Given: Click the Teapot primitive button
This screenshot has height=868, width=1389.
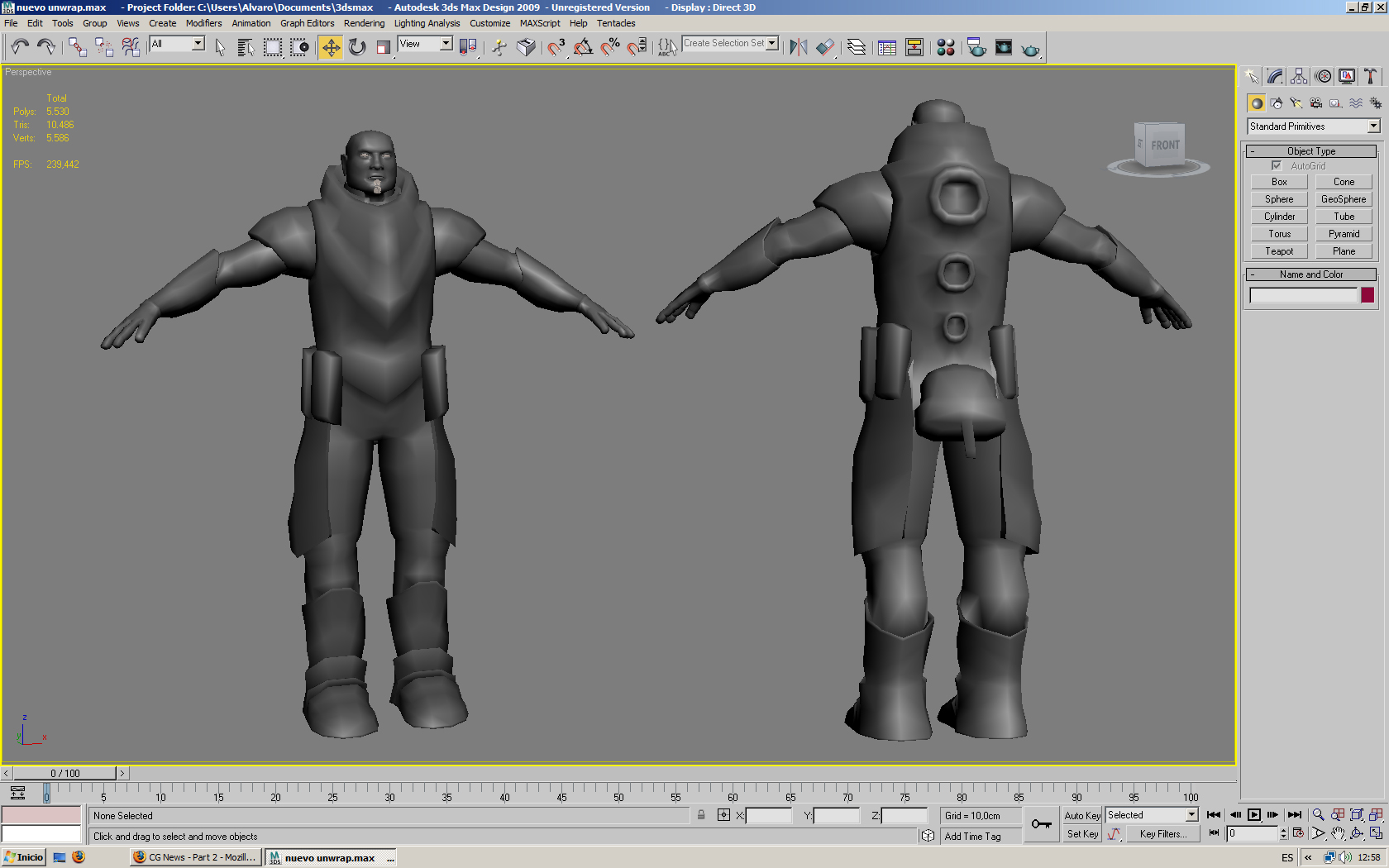Looking at the screenshot, I should coord(1279,251).
